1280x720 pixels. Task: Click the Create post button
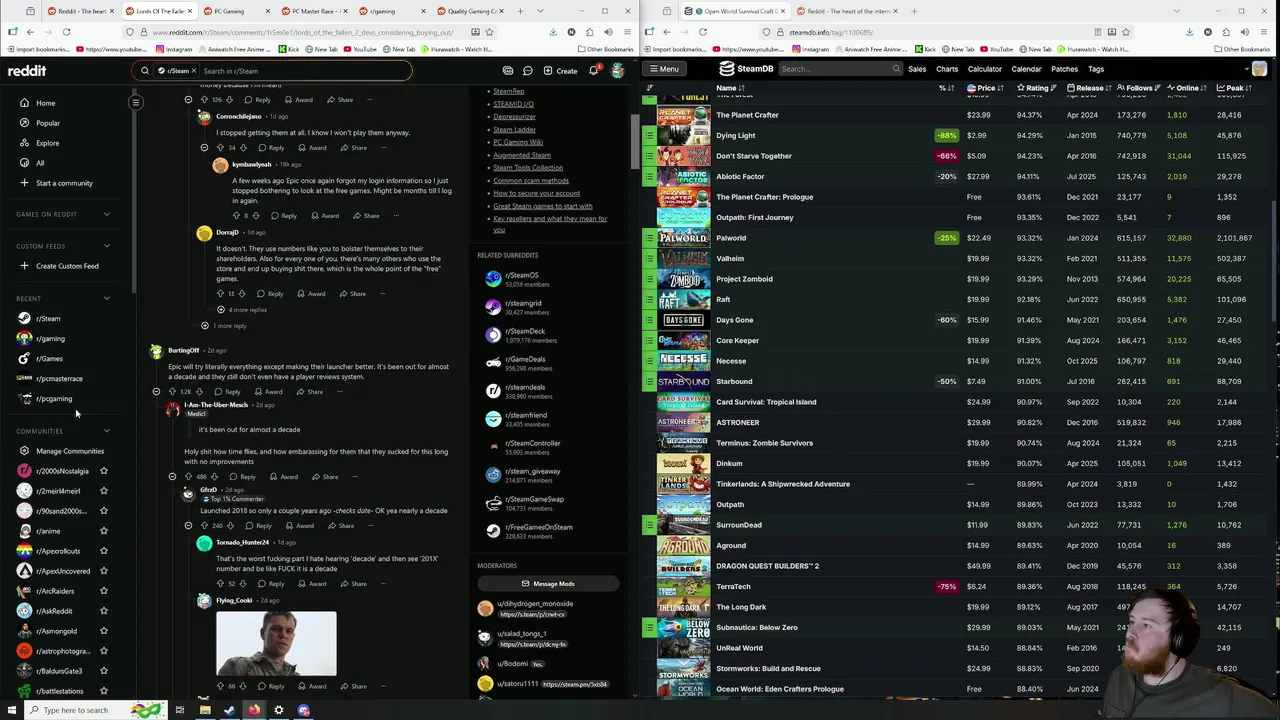pos(561,71)
